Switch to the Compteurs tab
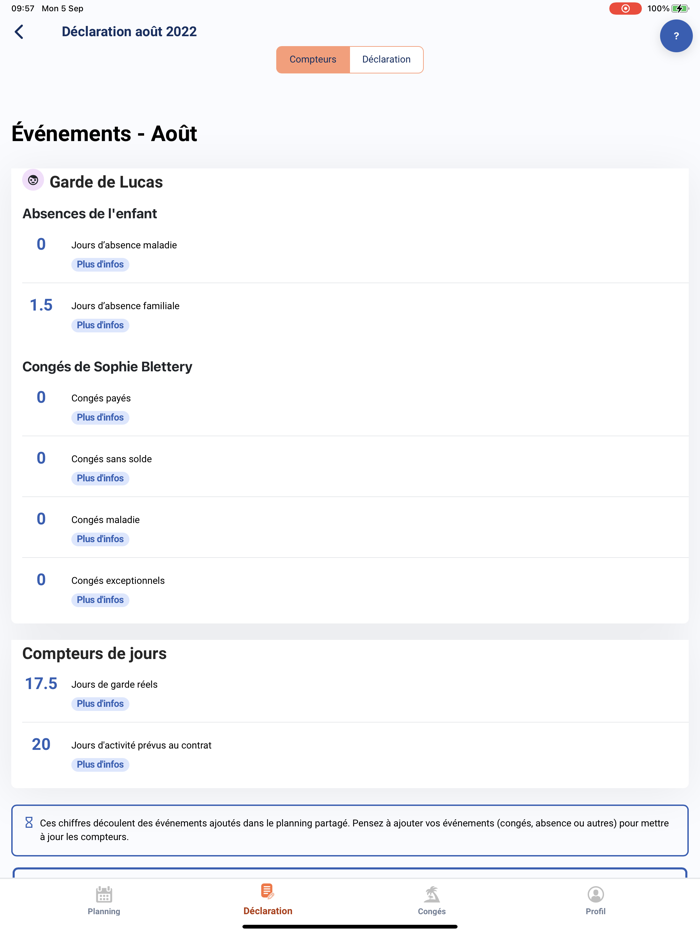This screenshot has width=700, height=934. tap(313, 59)
